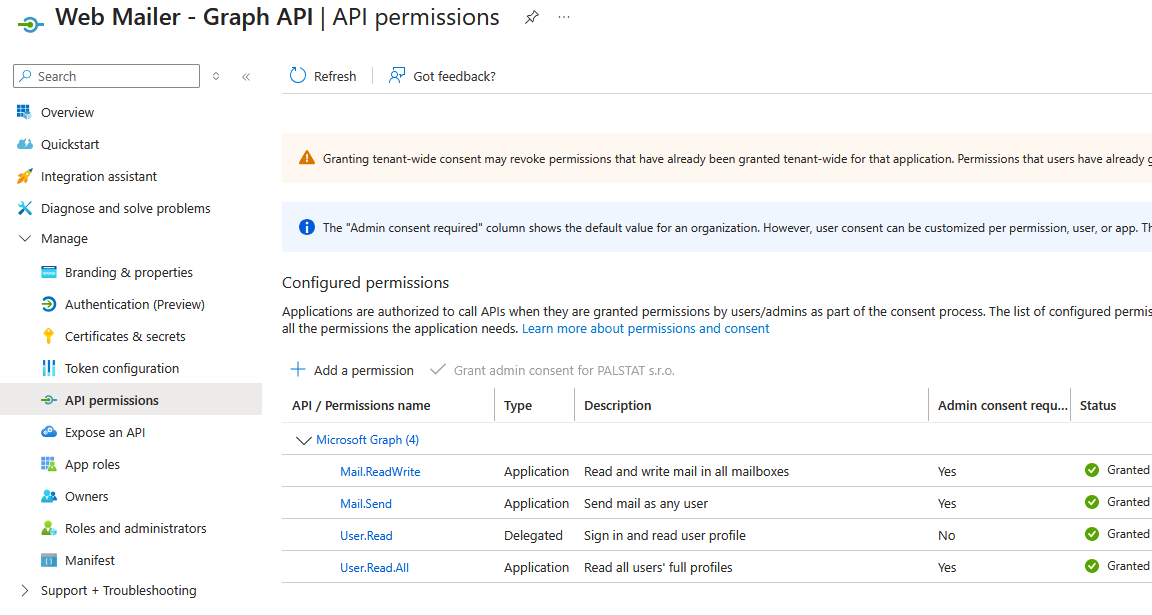
Task: Click the Status column header
Action: 1098,406
